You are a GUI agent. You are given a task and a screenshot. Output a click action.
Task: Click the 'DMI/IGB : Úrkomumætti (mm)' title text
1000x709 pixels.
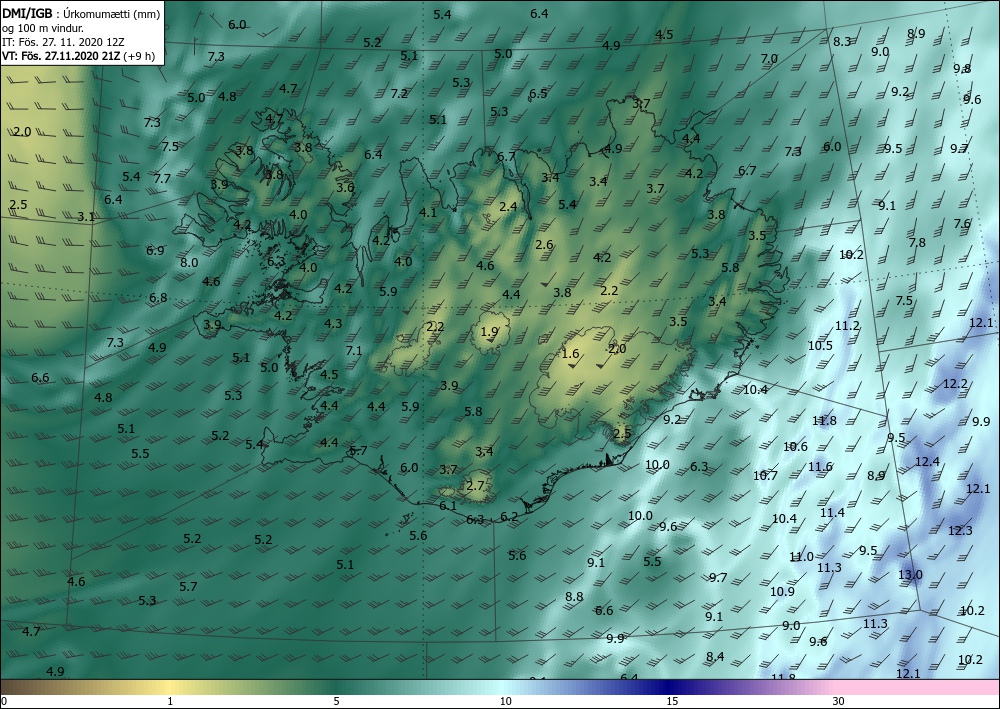(81, 13)
